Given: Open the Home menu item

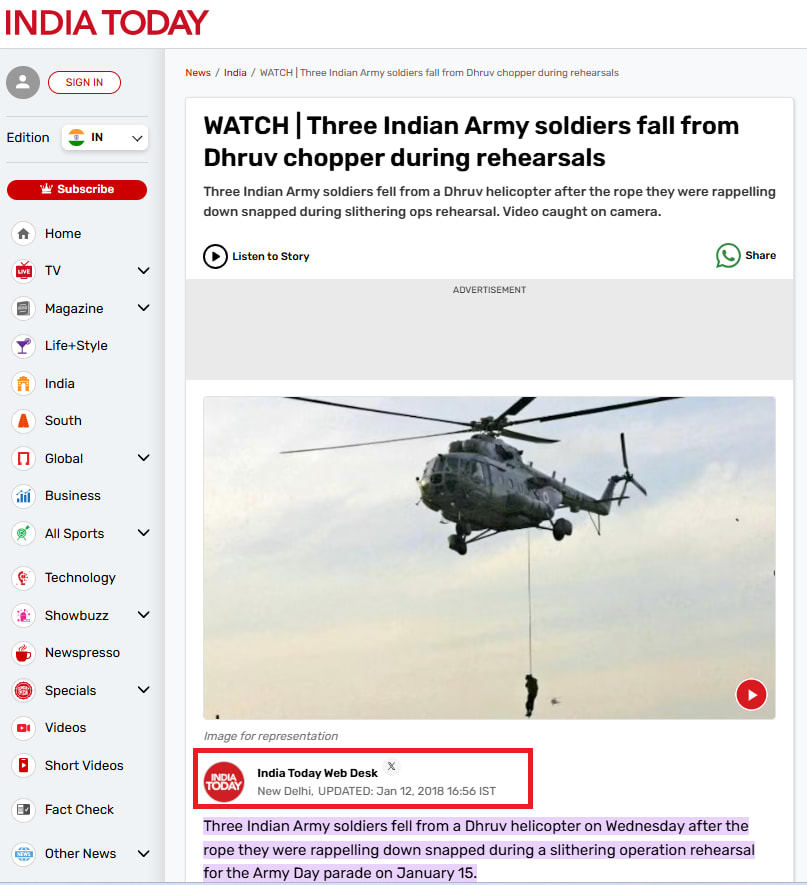Looking at the screenshot, I should click(x=63, y=234).
